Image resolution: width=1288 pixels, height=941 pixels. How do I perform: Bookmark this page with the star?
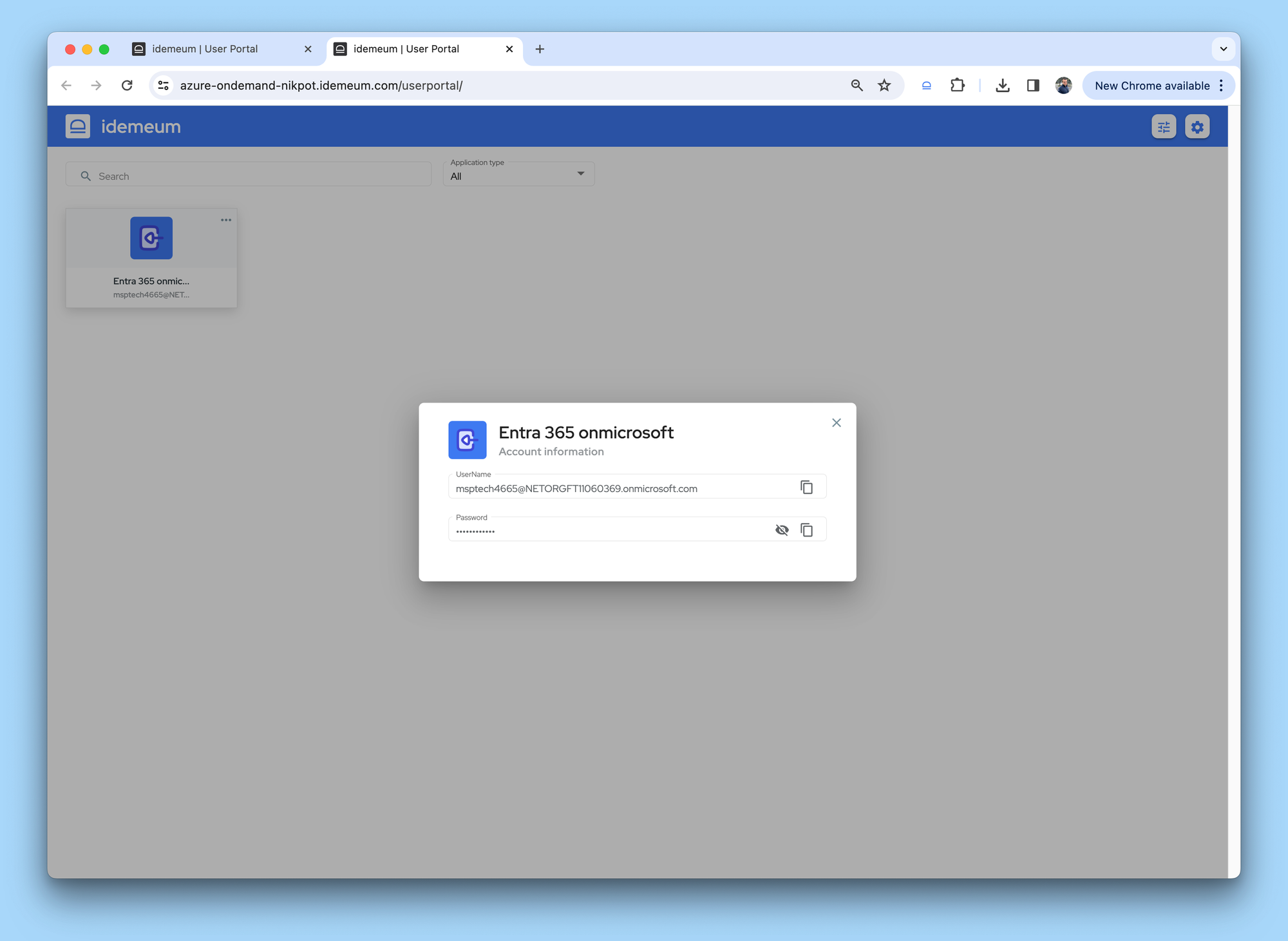tap(884, 85)
